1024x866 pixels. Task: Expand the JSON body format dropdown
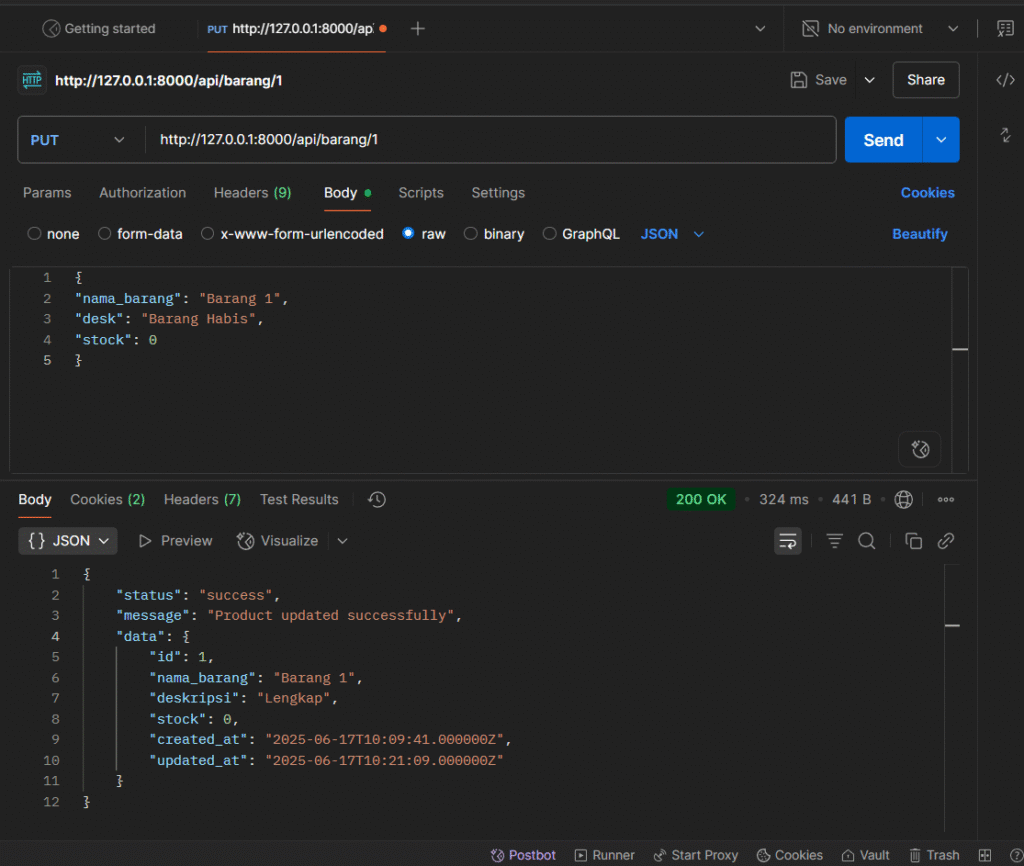click(672, 234)
